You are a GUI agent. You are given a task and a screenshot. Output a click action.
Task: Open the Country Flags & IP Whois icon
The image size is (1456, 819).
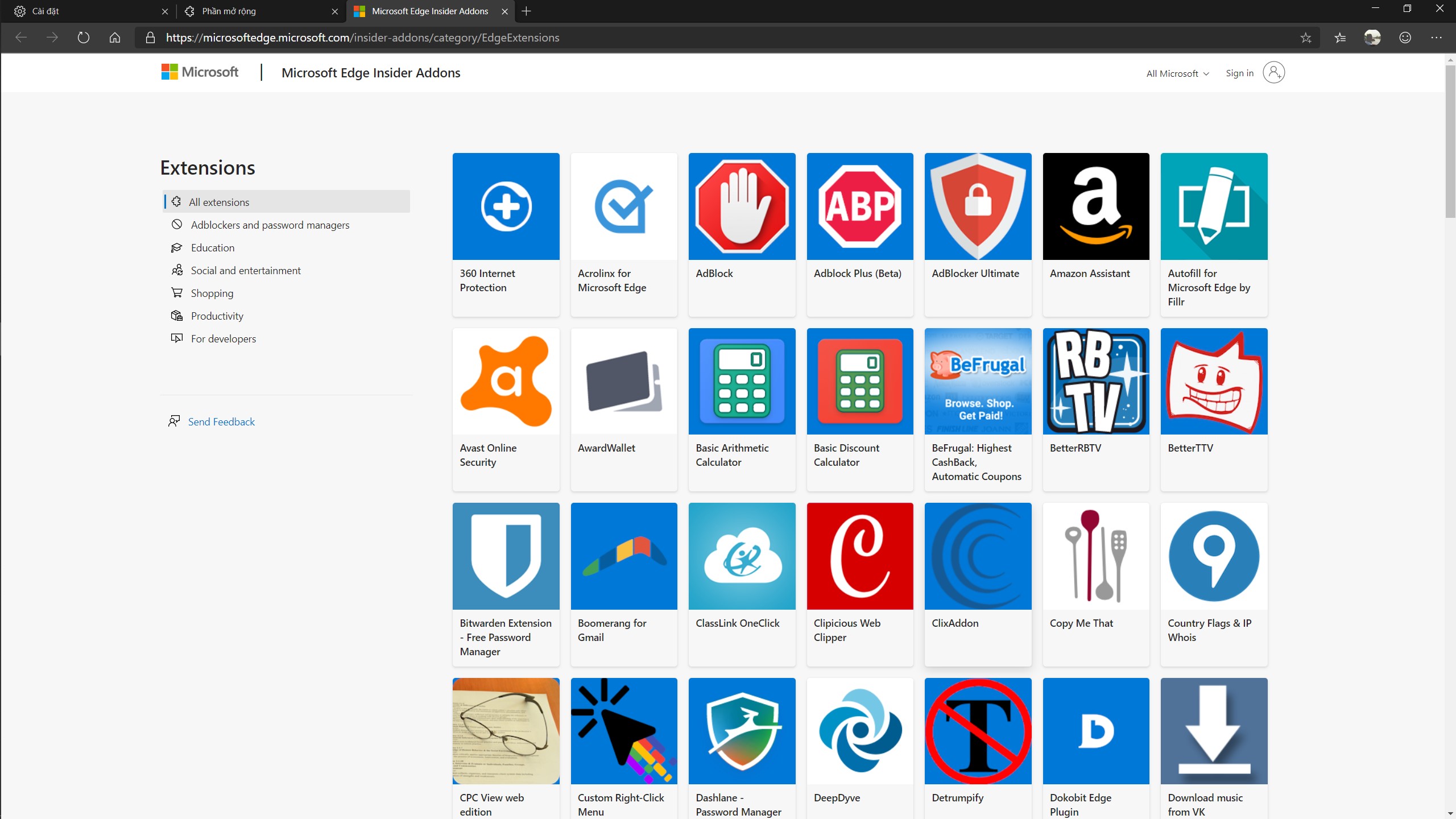pos(1214,556)
